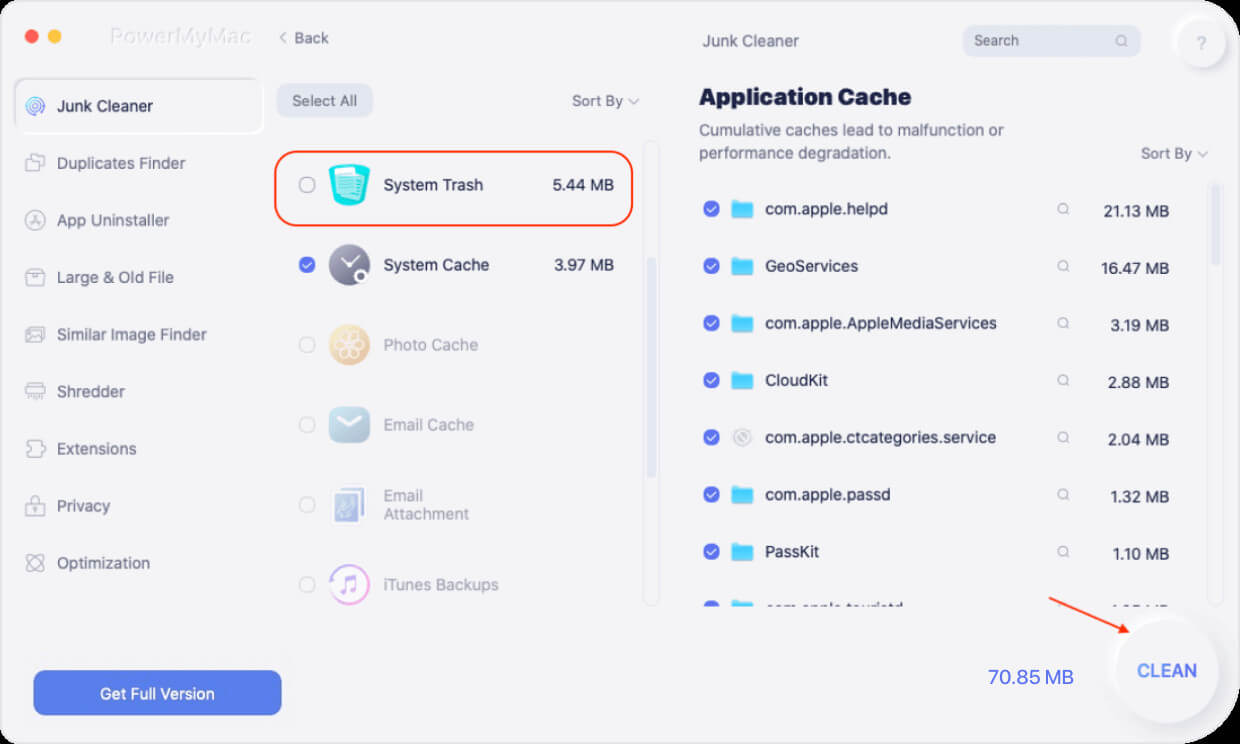Click the com.apple.ctcategories.service file icon
The image size is (1240, 744).
[x=741, y=437]
